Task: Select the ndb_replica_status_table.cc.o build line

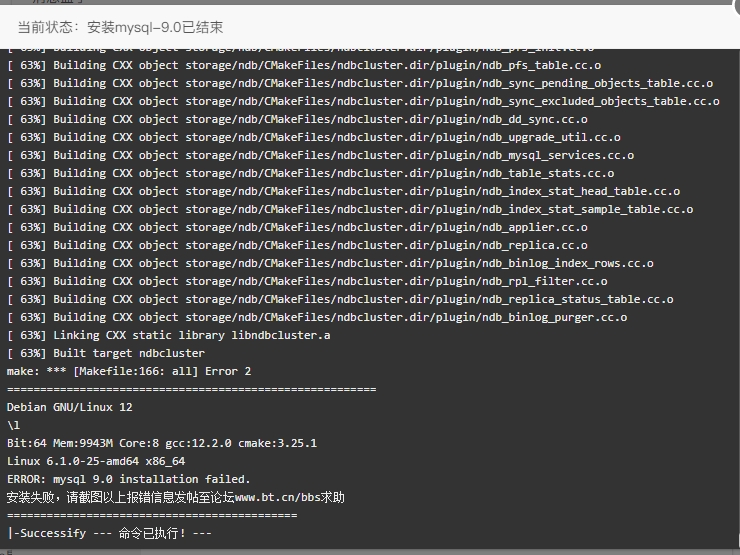Action: [340, 299]
